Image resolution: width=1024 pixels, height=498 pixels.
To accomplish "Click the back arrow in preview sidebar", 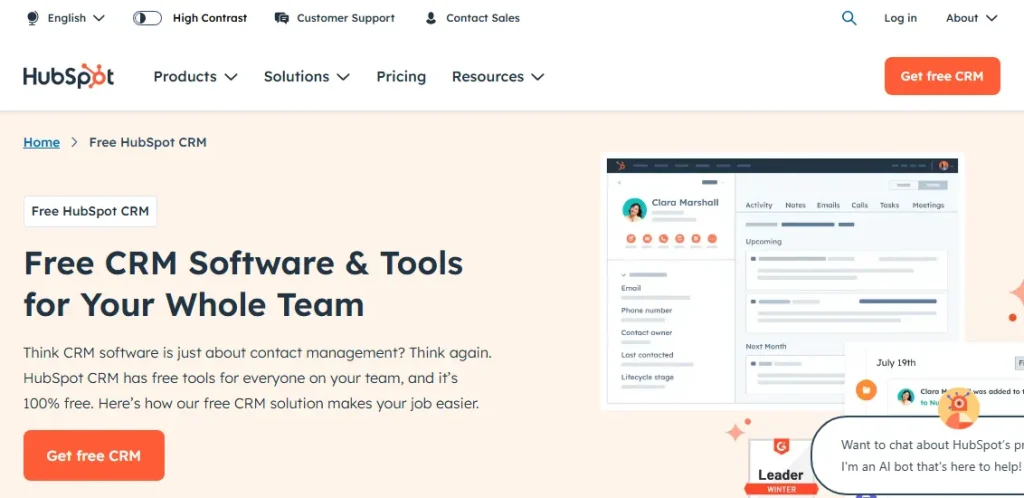I will point(620,183).
